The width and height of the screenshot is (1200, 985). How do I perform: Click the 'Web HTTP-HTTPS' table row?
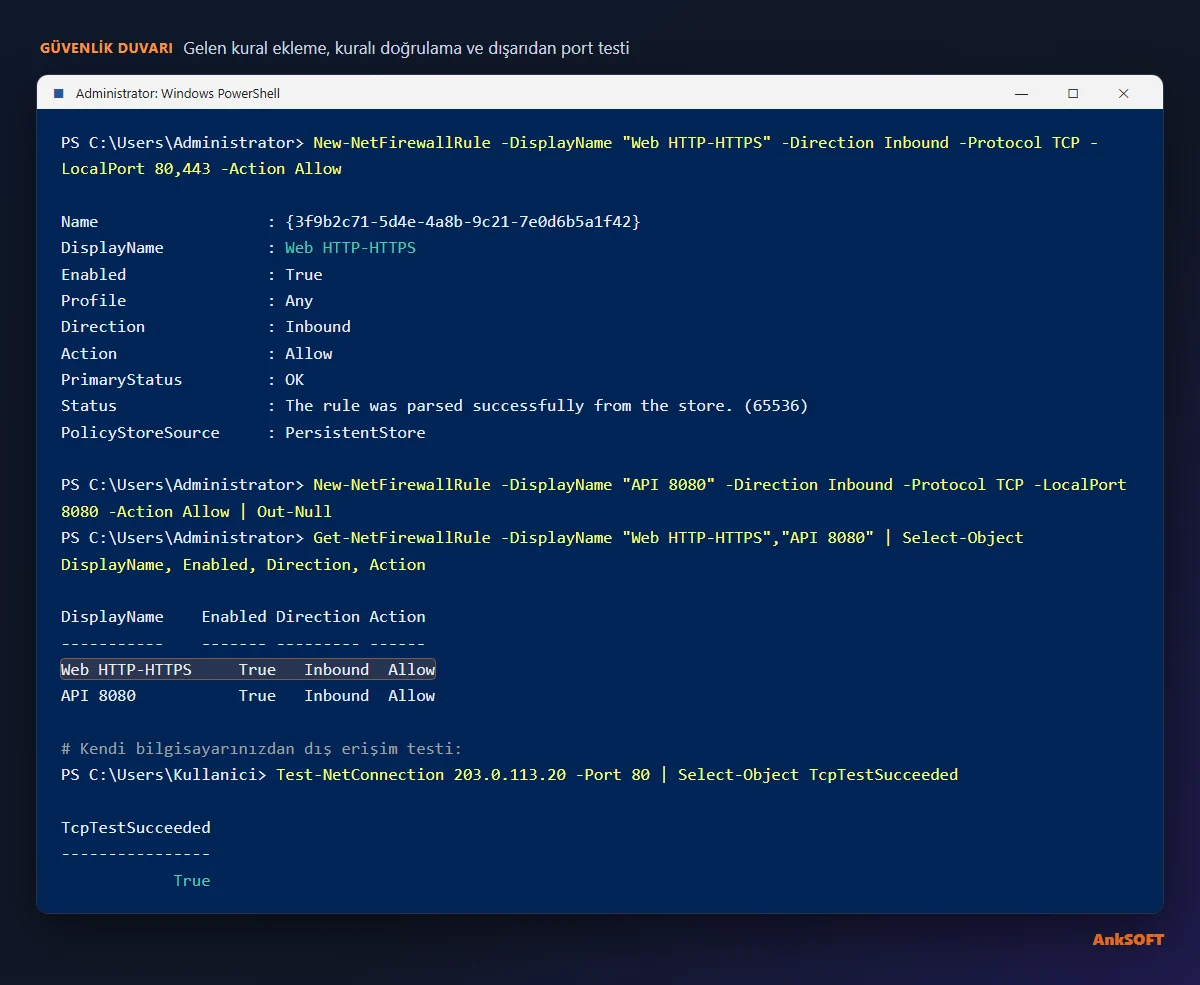[248, 670]
